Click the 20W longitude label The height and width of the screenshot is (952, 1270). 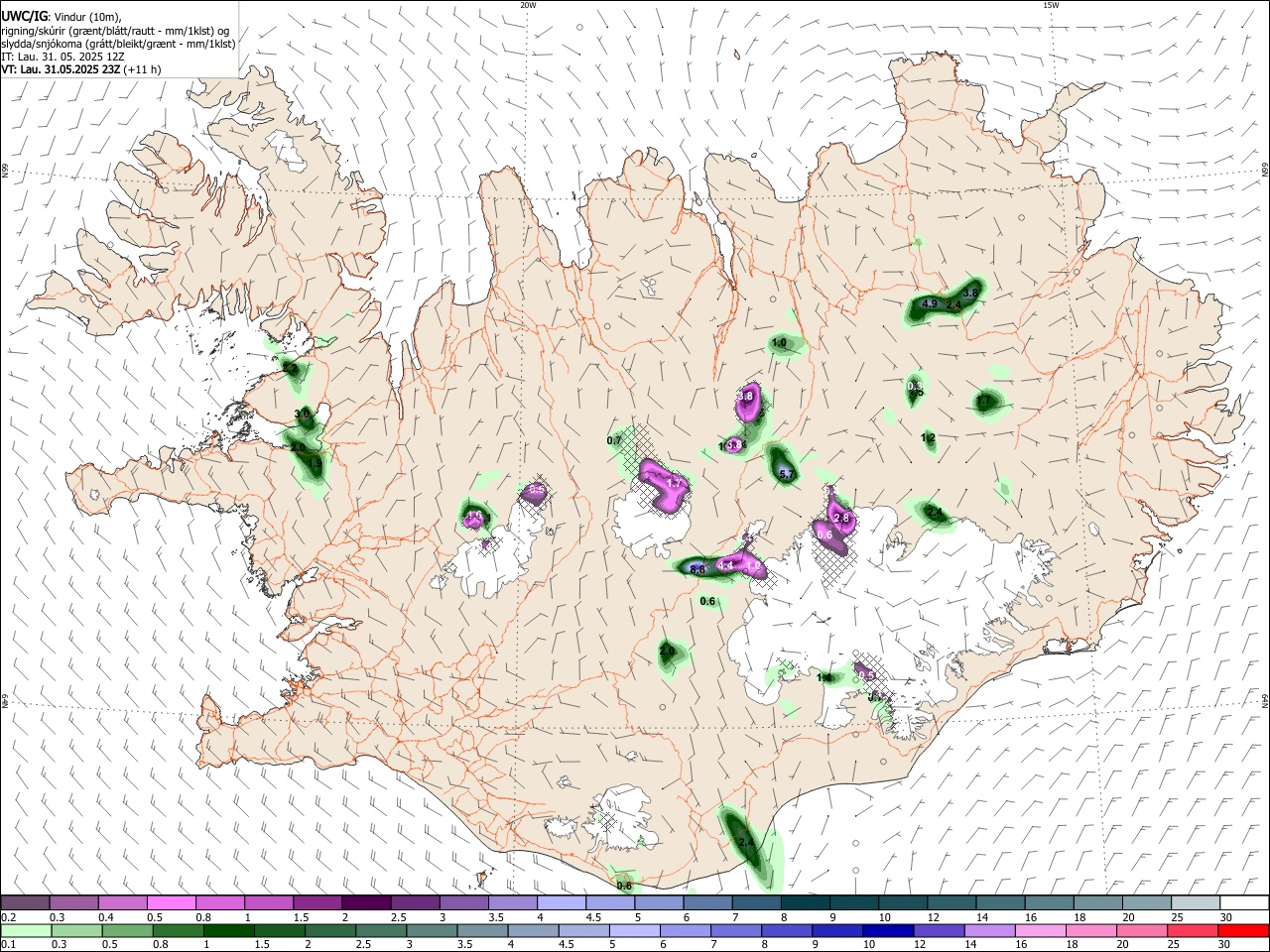point(529,5)
